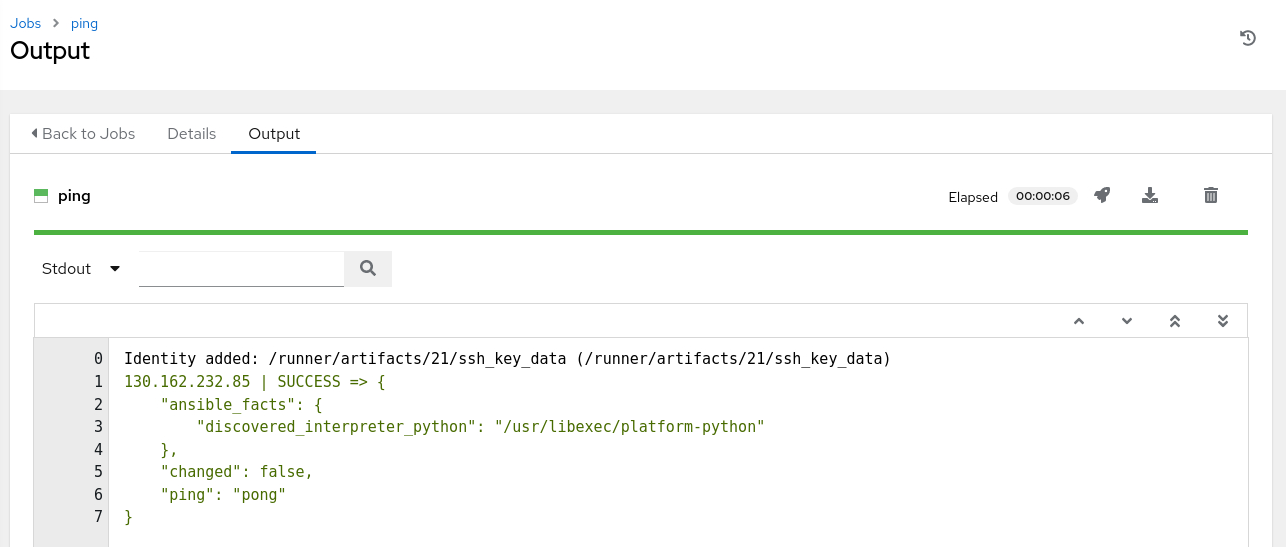Click the magnifier search button
Screen dimensions: 1286x547
coord(367,268)
